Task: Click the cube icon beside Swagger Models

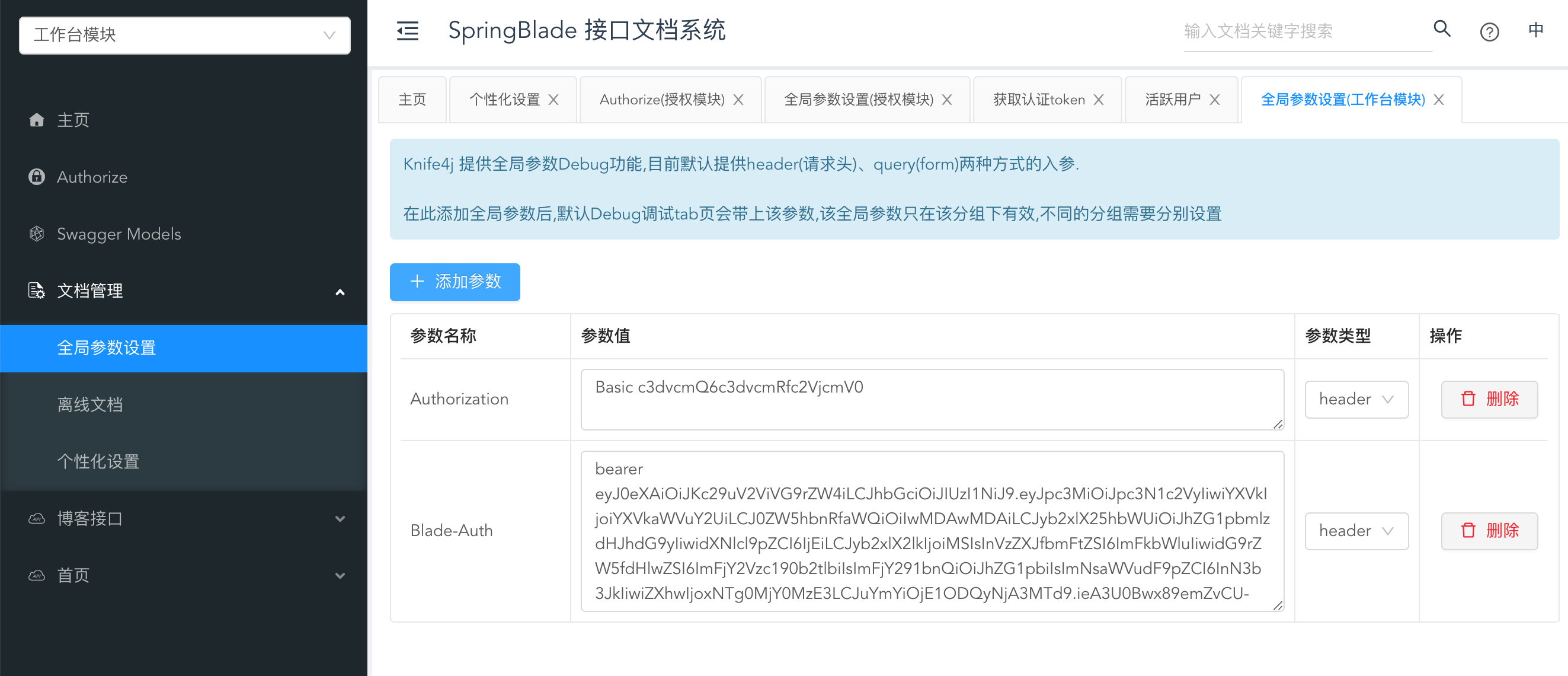Action: (x=37, y=233)
